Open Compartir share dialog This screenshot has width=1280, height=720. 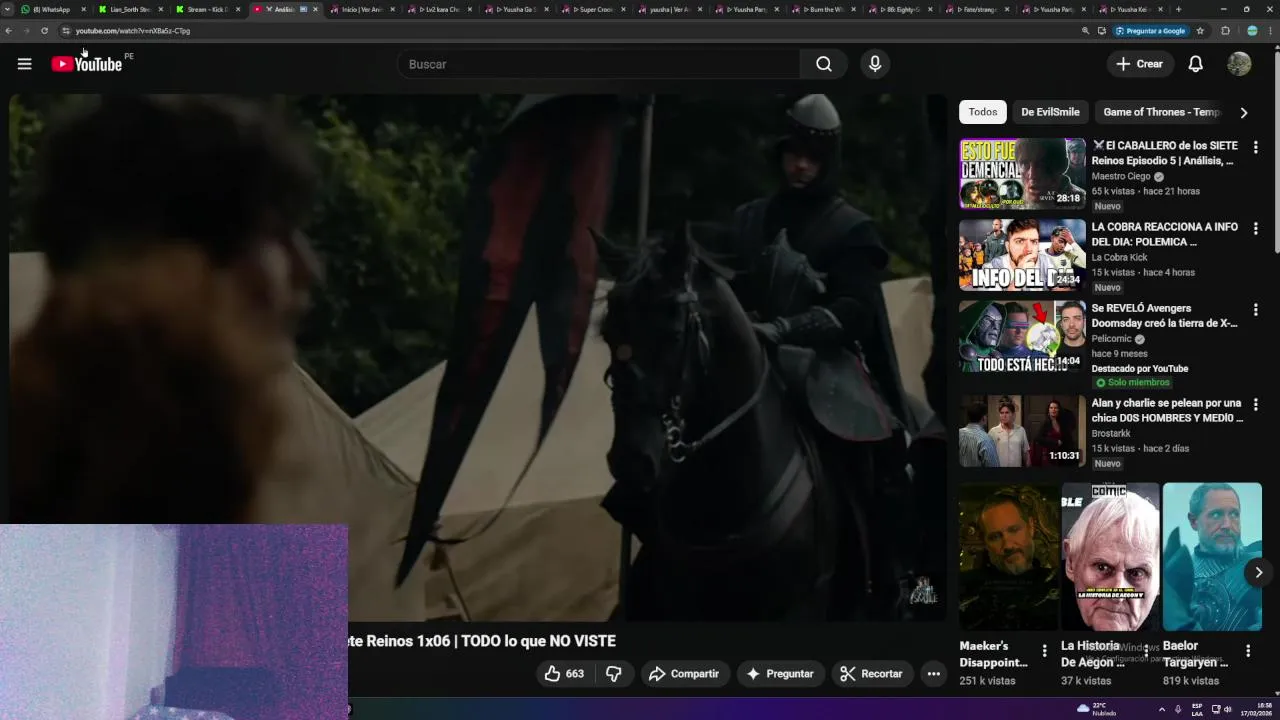click(x=685, y=674)
